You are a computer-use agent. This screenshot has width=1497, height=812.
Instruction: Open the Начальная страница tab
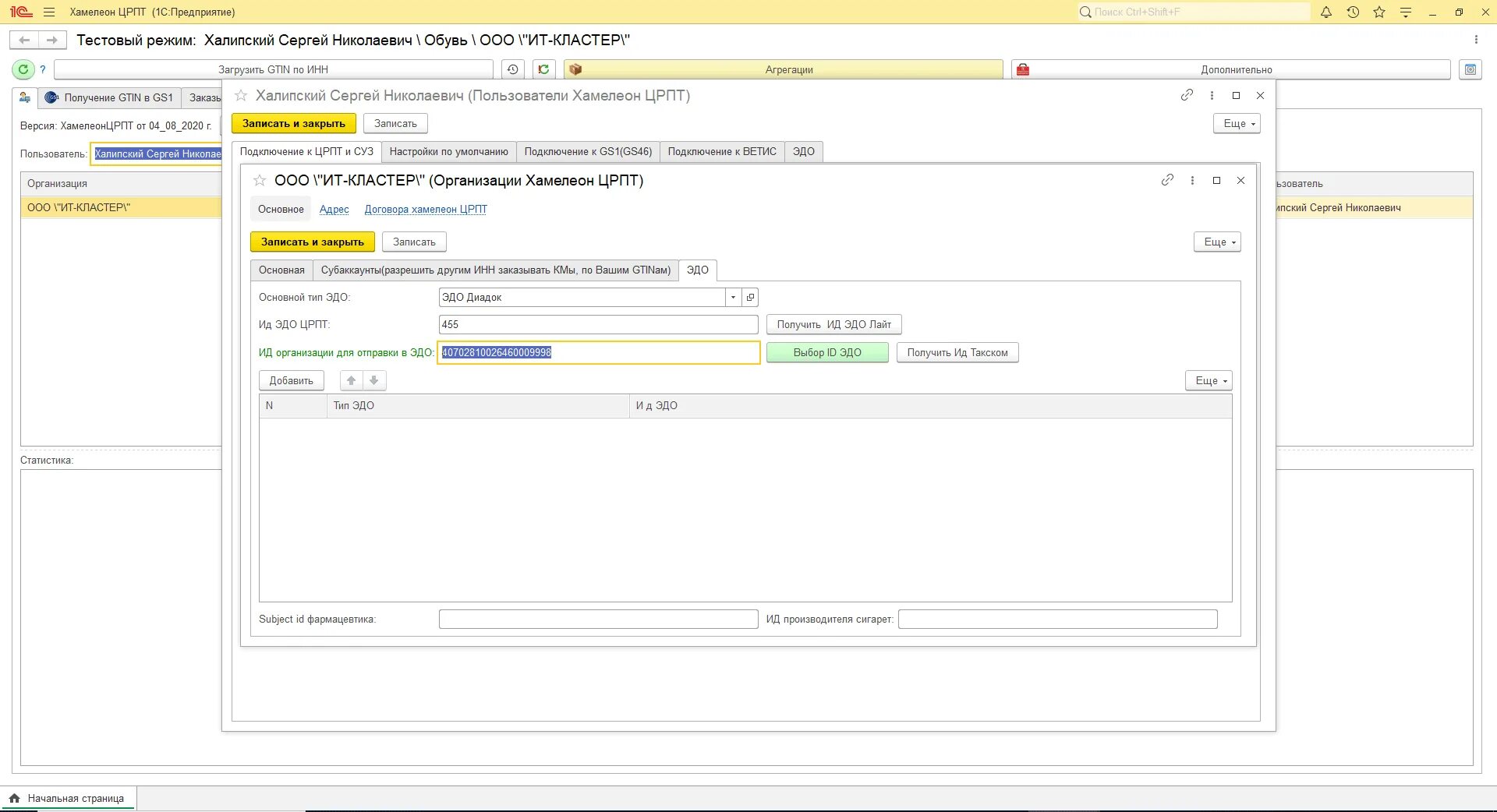click(x=68, y=798)
